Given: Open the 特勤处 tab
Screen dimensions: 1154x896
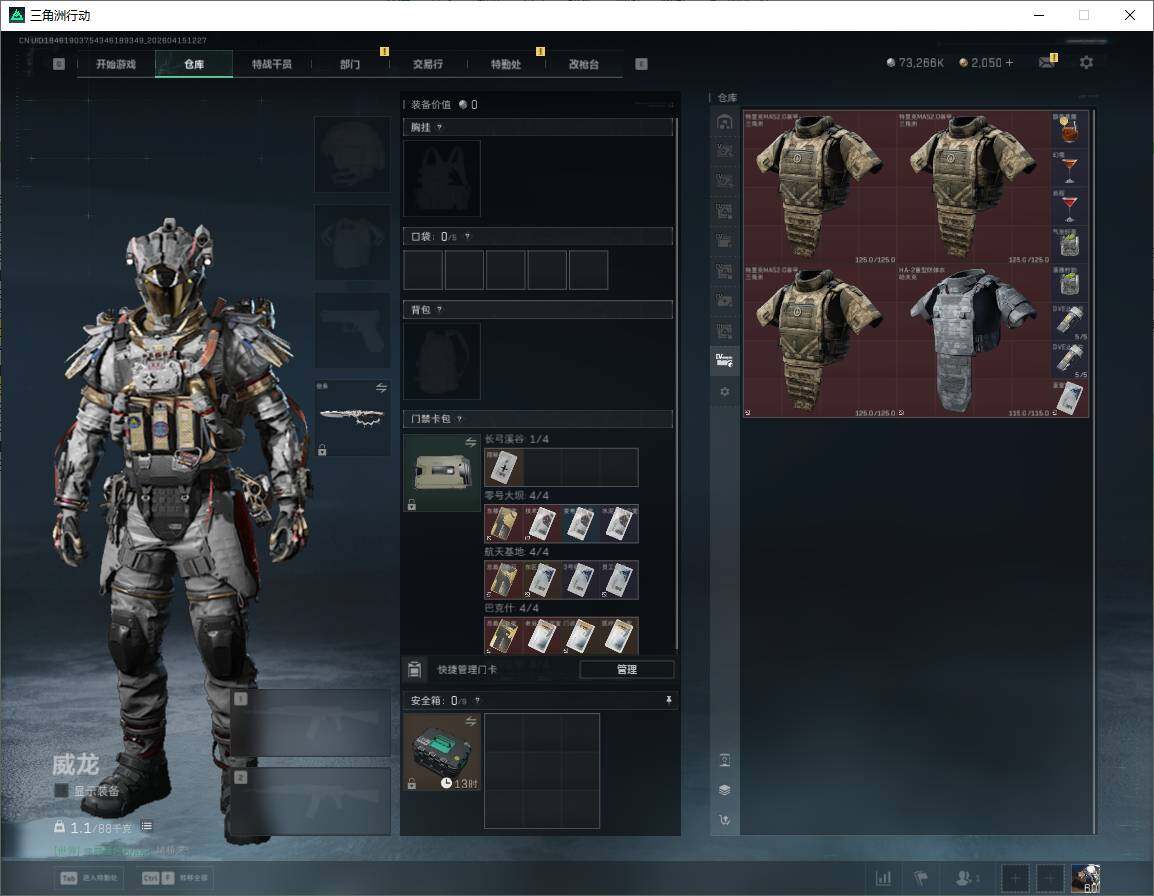Looking at the screenshot, I should [x=506, y=64].
